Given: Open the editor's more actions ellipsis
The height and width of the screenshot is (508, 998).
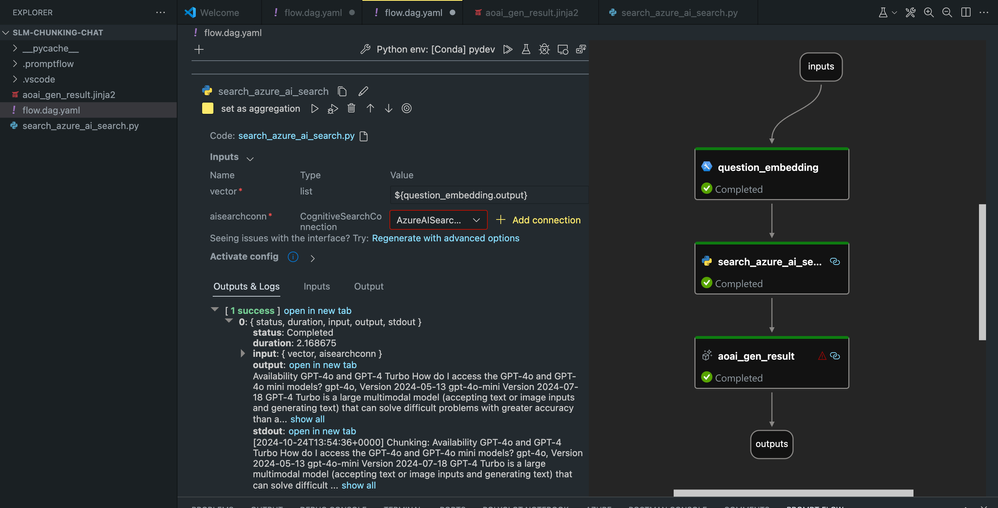Looking at the screenshot, I should pyautogui.click(x=984, y=12).
